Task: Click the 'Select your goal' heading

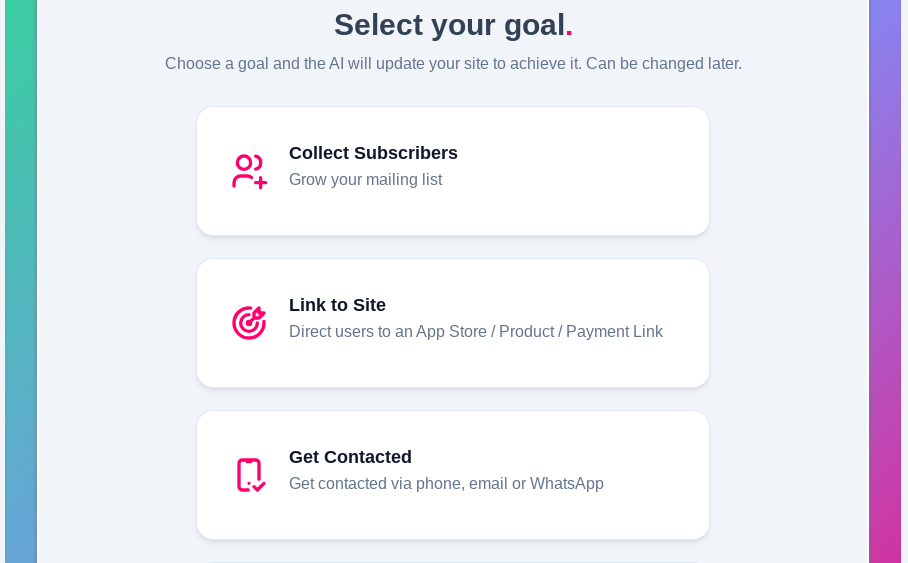Action: (x=449, y=25)
